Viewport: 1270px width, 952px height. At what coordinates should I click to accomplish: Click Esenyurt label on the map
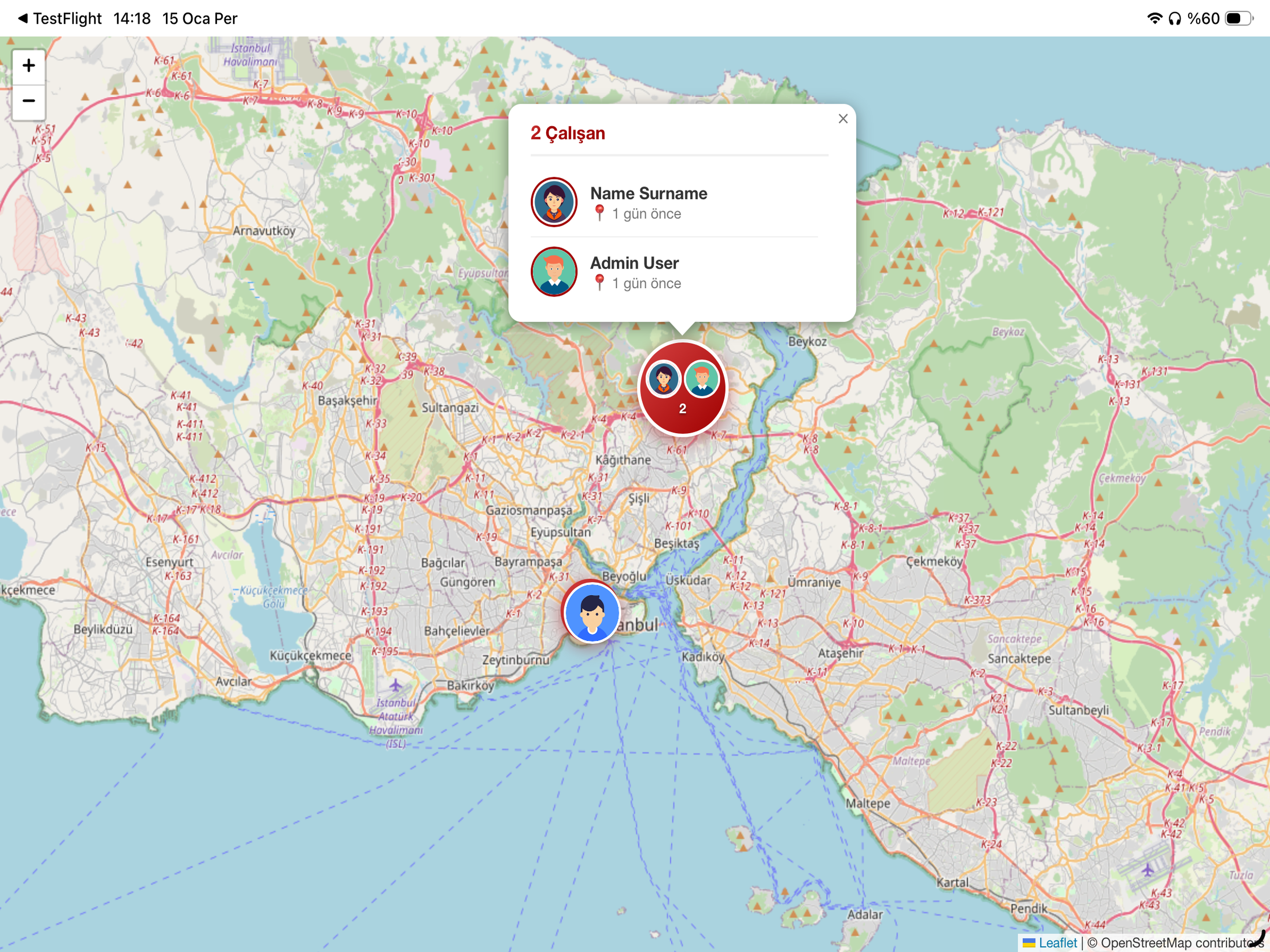(169, 562)
